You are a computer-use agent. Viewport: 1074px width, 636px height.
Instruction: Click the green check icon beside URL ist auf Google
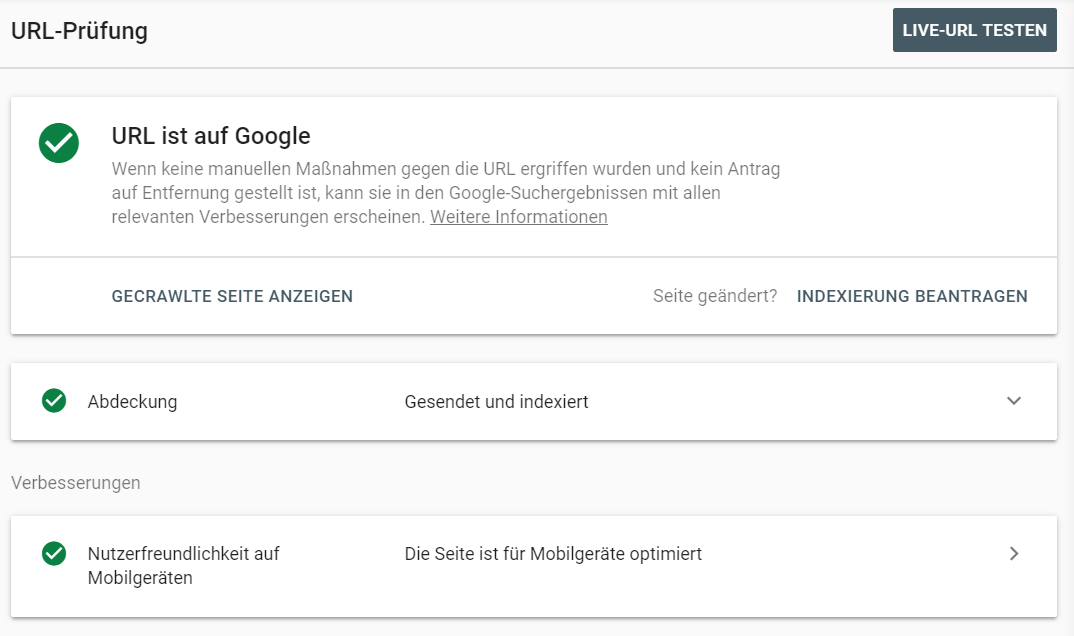[x=58, y=144]
